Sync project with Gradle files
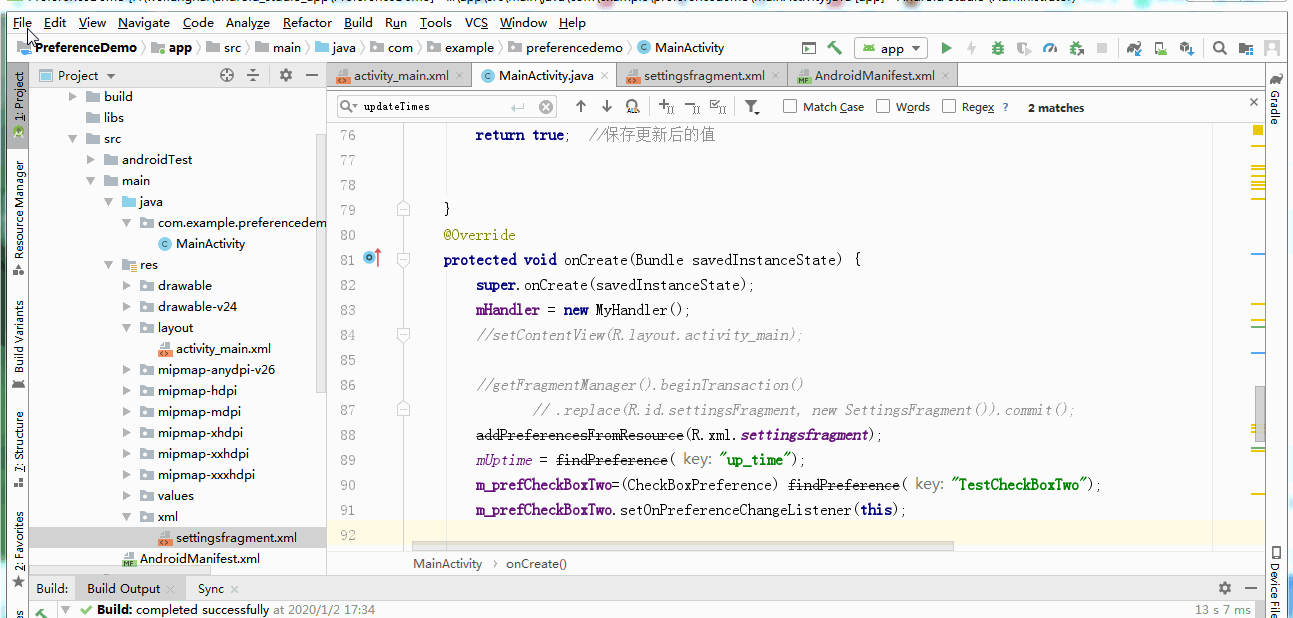The height and width of the screenshot is (618, 1293). point(1134,47)
